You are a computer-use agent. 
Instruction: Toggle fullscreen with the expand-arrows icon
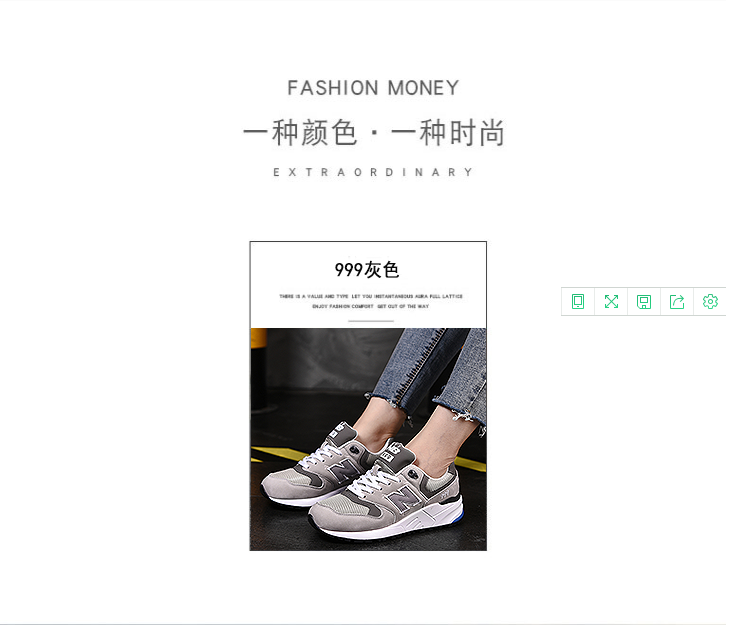[x=611, y=302]
